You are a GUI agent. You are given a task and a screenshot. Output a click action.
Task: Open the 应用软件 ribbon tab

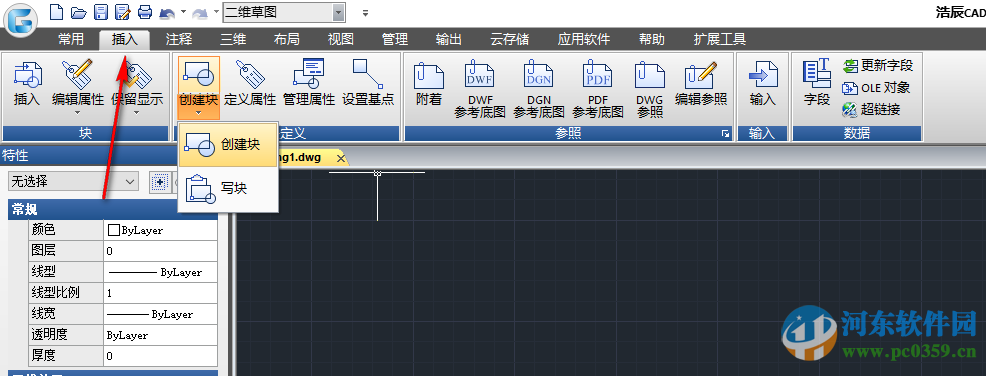[x=584, y=40]
